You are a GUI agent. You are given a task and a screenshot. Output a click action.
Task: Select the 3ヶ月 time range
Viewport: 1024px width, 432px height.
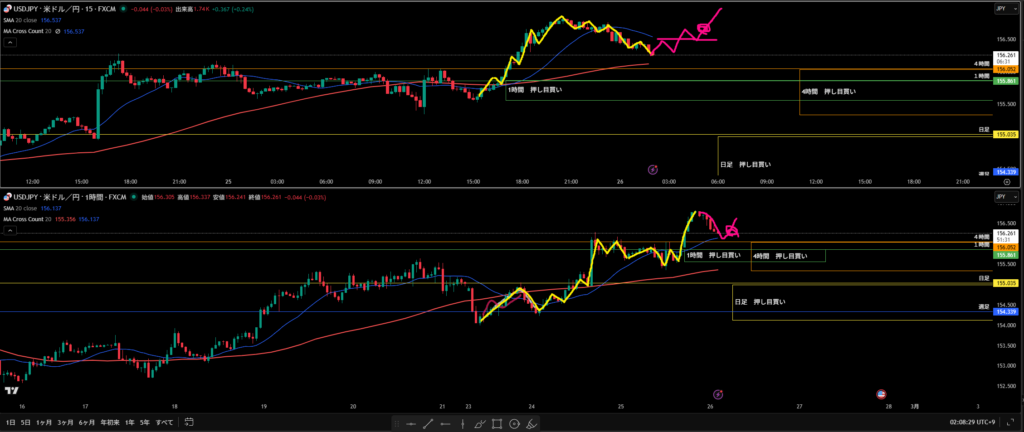[65, 424]
